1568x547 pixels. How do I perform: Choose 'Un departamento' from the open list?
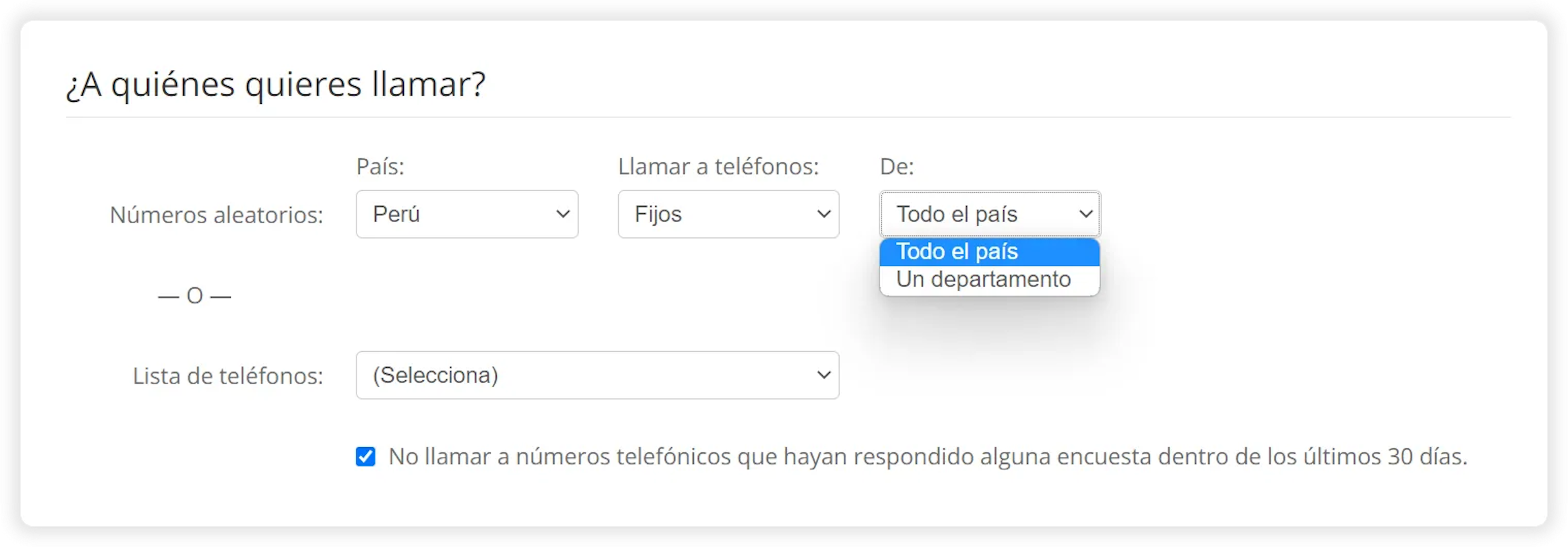point(984,279)
